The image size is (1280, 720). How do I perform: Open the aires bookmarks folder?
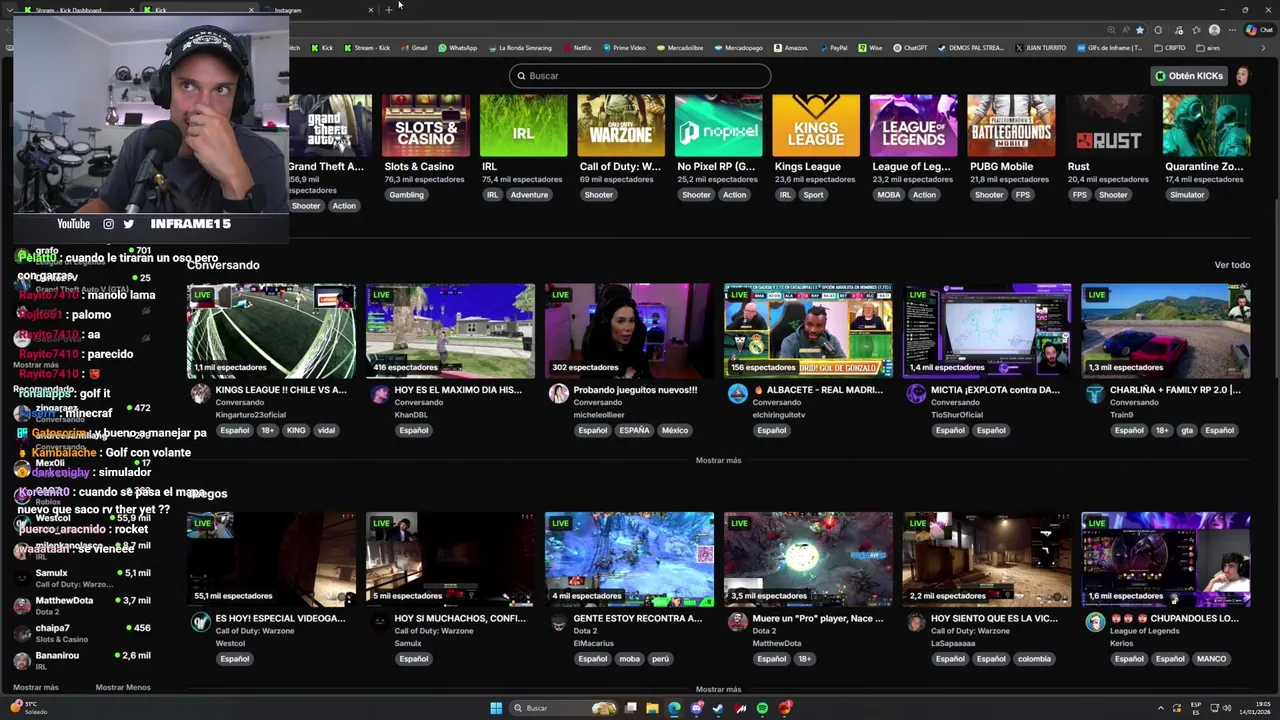(1208, 48)
